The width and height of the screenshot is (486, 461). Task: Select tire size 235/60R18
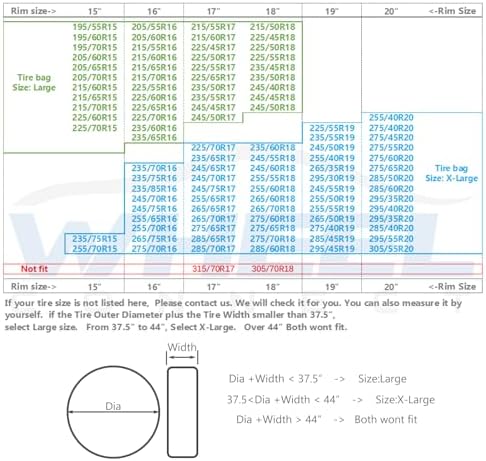click(273, 147)
